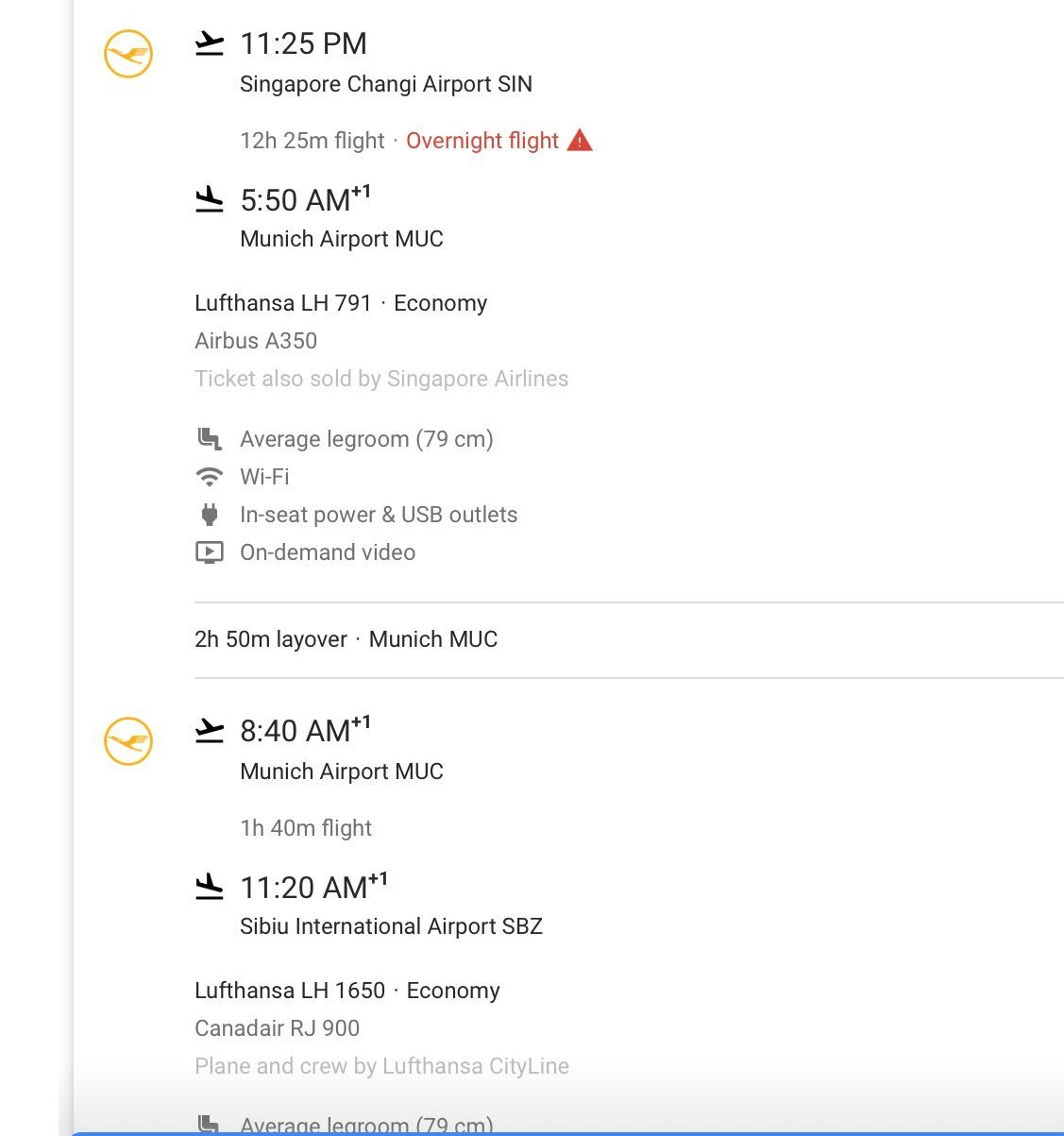Click the takeoff plane icon next to 11:25 PM
This screenshot has width=1064, height=1136.
[x=210, y=43]
